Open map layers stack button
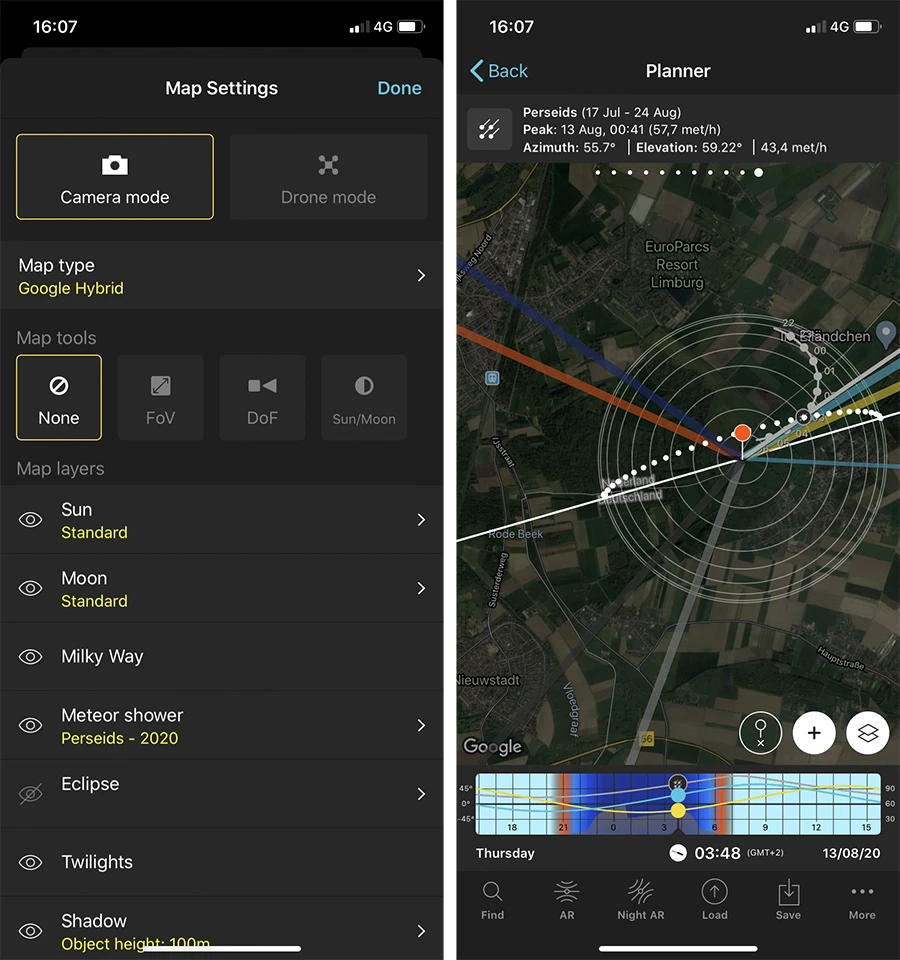This screenshot has height=960, width=900. coord(868,733)
